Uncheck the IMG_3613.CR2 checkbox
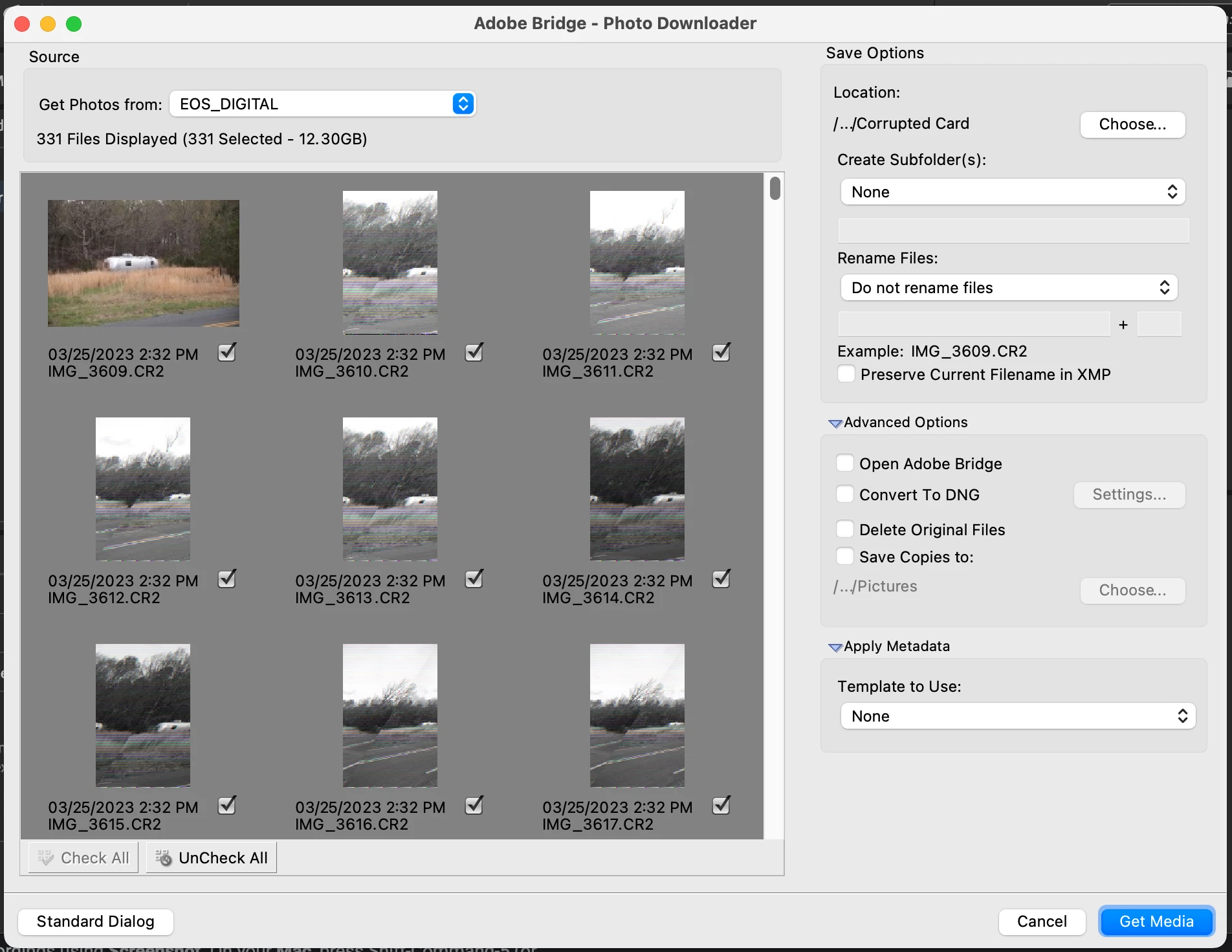 [474, 579]
